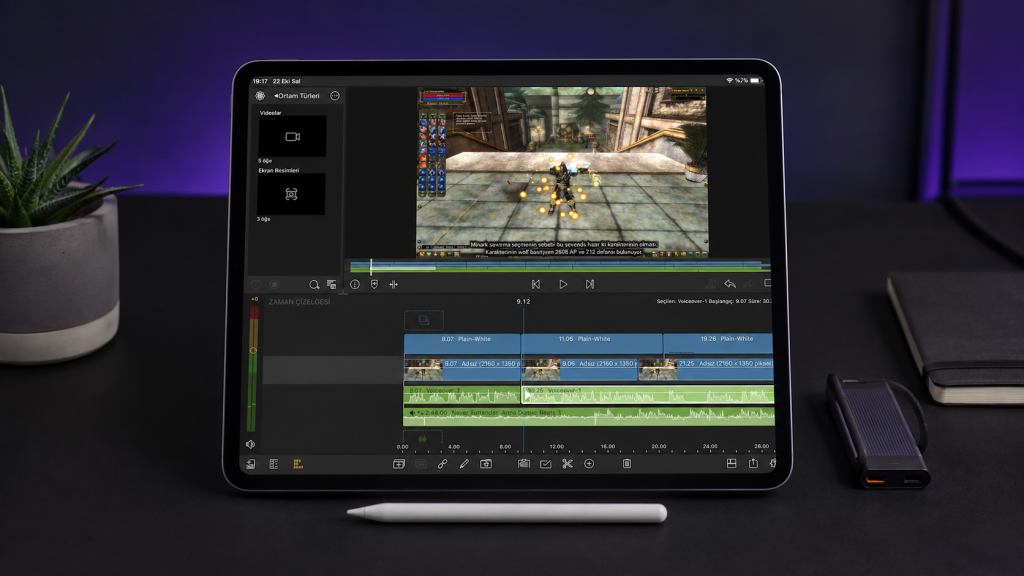This screenshot has width=1024, height=576.
Task: Select the 11.06 Plain-White title clip
Action: pos(592,344)
